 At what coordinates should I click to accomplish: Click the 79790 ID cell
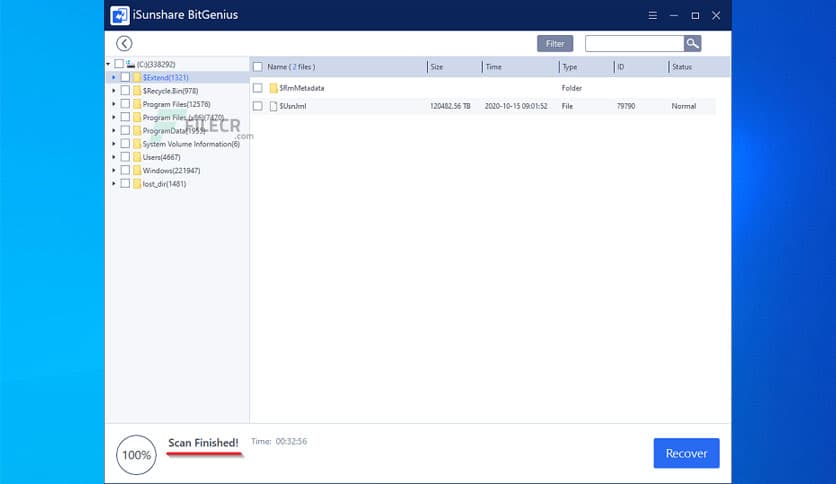[625, 106]
